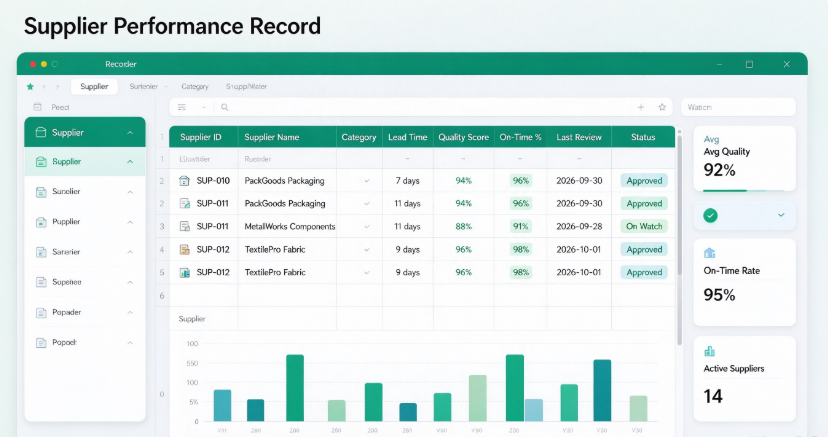
Task: Select the 2026-09-28 review date cell
Action: tap(579, 226)
